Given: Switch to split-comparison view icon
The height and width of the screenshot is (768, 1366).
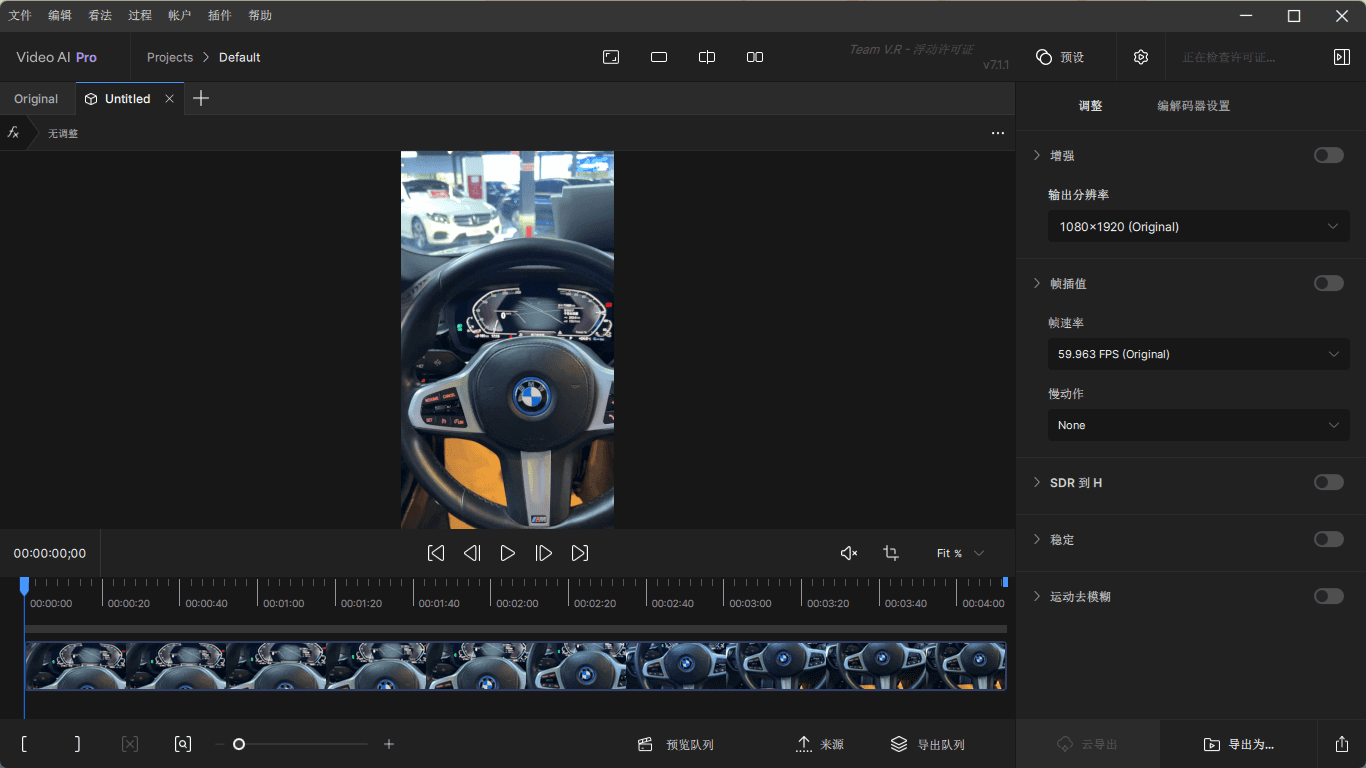Looking at the screenshot, I should coord(707,57).
